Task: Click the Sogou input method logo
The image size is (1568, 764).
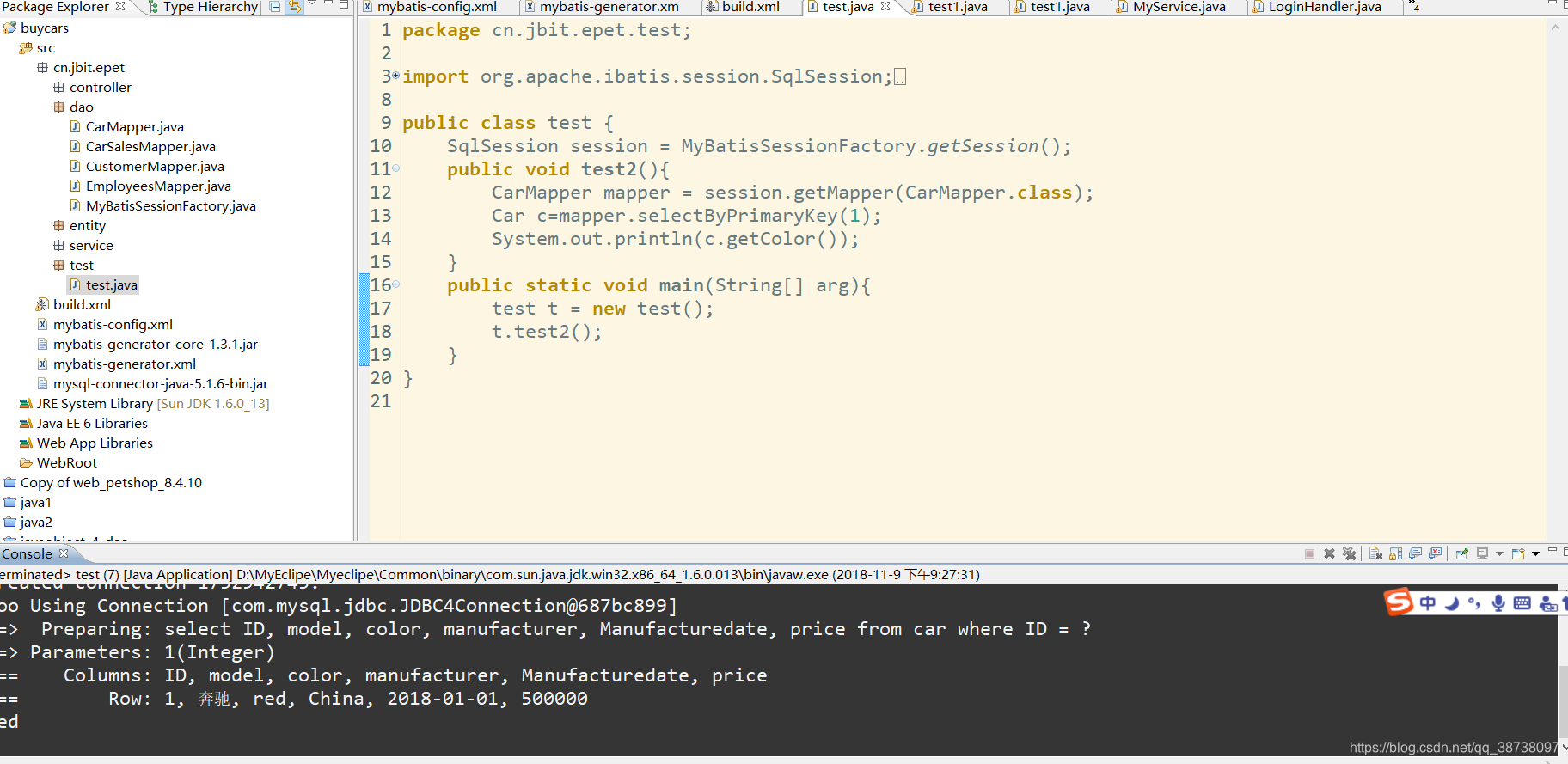Action: (x=1398, y=602)
